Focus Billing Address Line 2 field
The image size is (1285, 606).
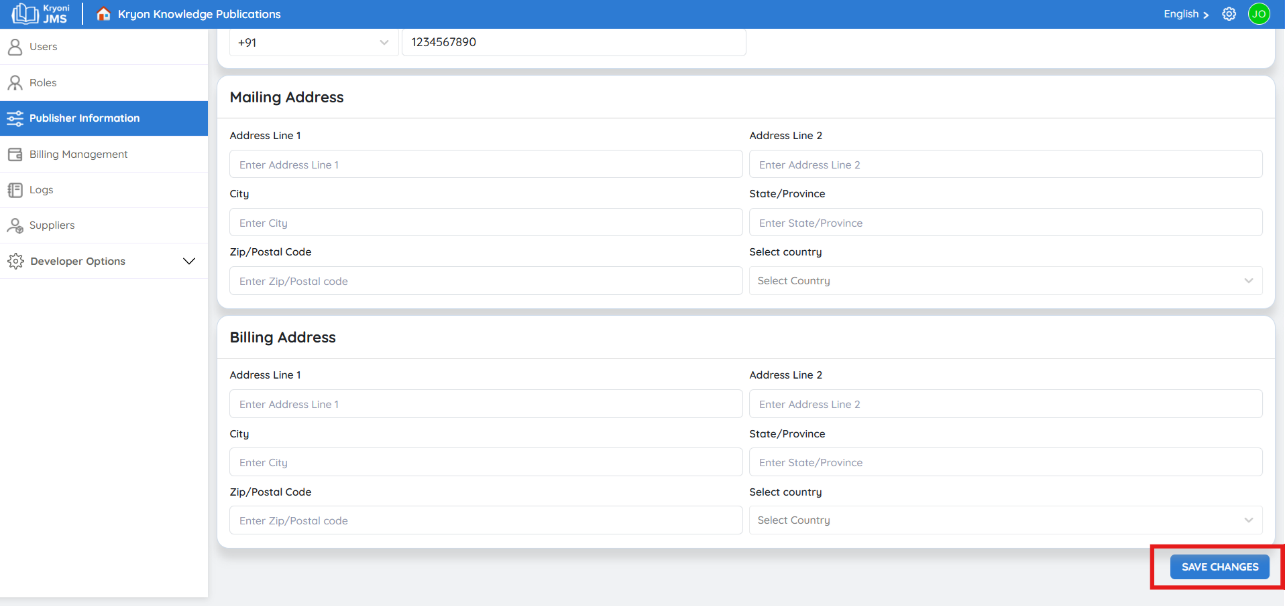1006,404
